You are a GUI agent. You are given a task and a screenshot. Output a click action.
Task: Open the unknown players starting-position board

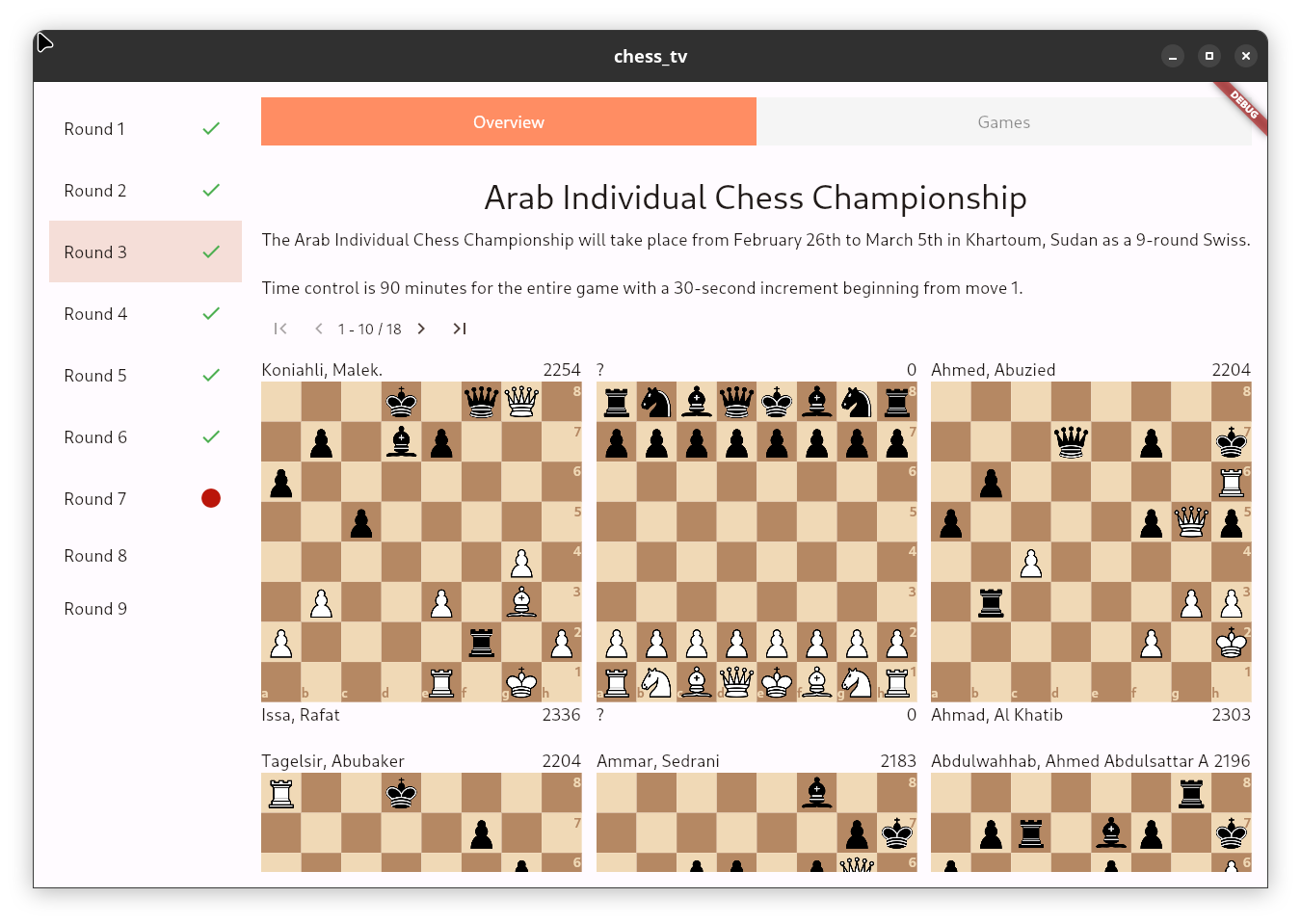[x=757, y=541]
